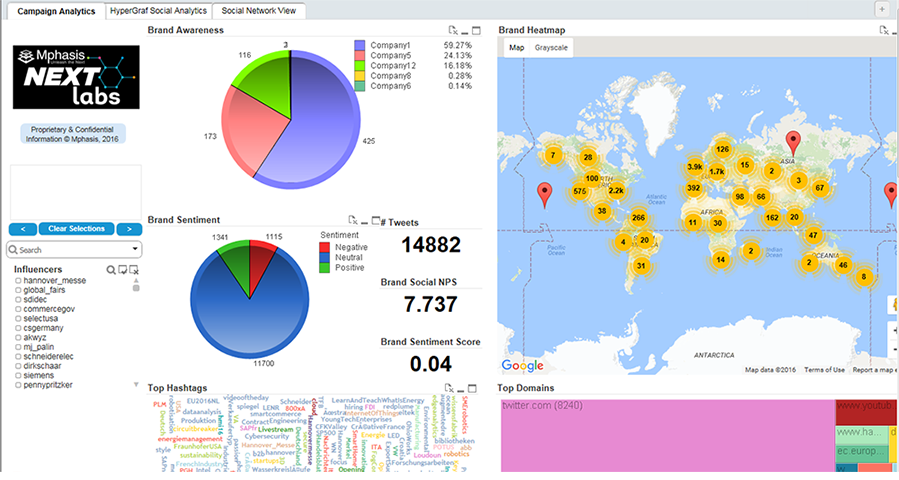This screenshot has height=480, width=899.
Task: Open the 575 cluster marker on map
Action: click(580, 192)
